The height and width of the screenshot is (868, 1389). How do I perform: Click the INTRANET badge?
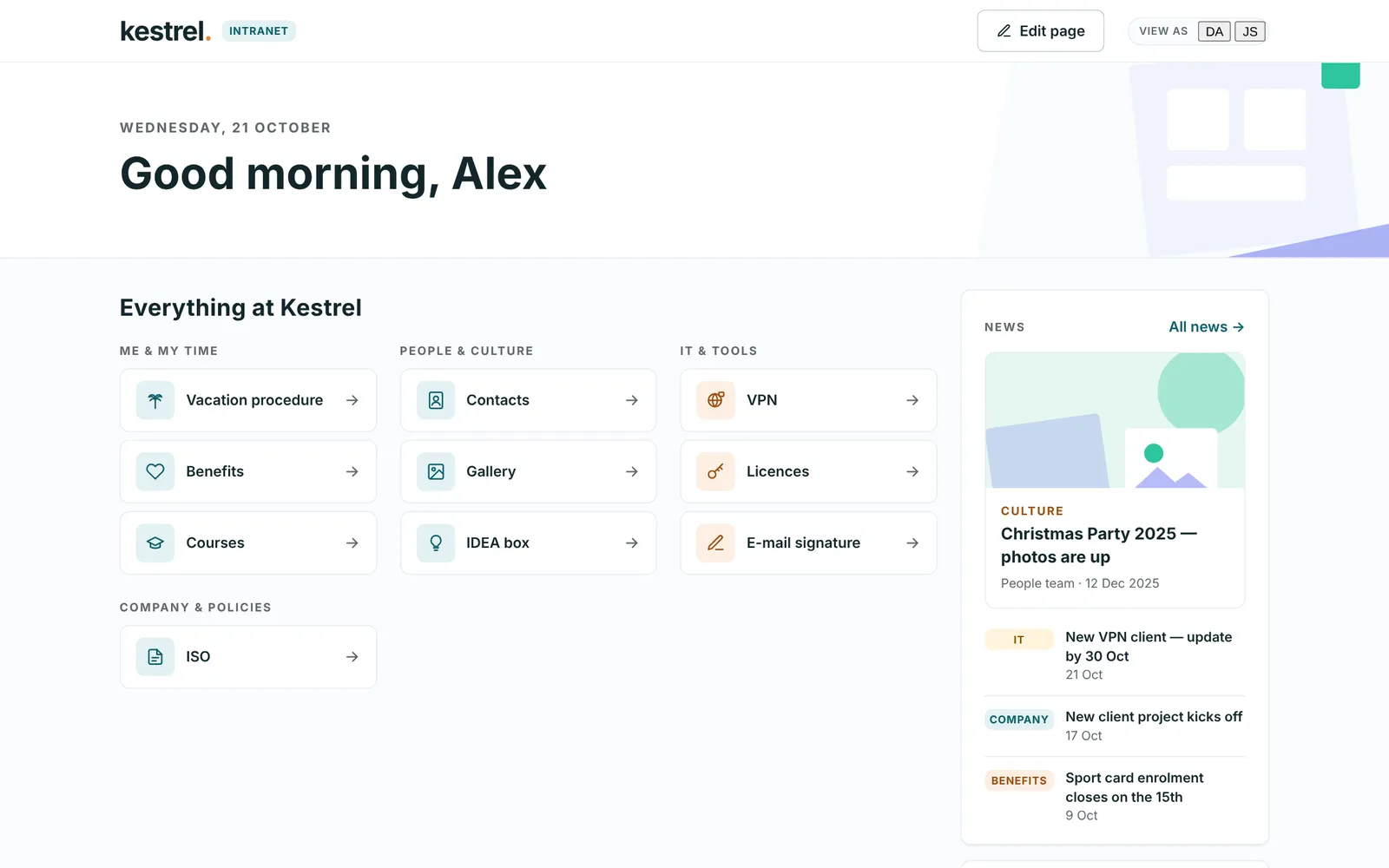pos(259,31)
